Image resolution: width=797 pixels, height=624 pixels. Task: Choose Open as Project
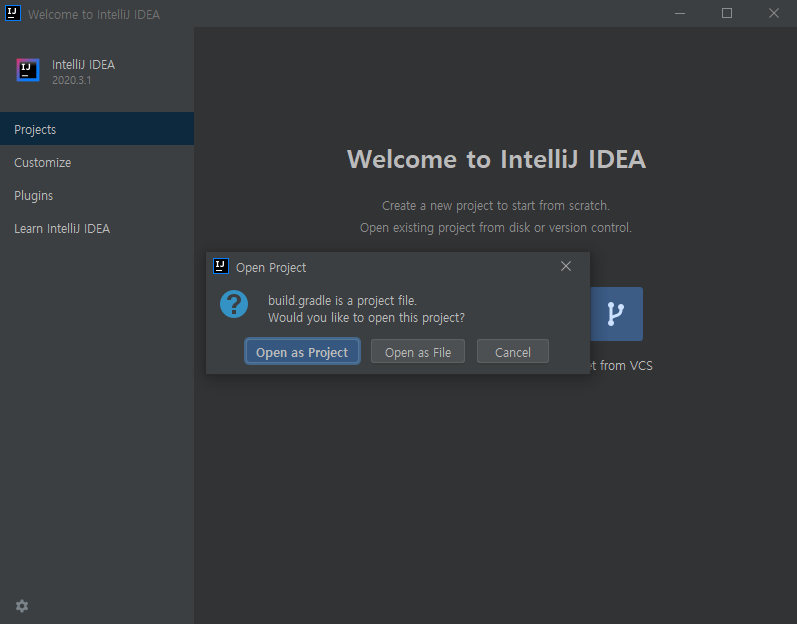tap(302, 352)
